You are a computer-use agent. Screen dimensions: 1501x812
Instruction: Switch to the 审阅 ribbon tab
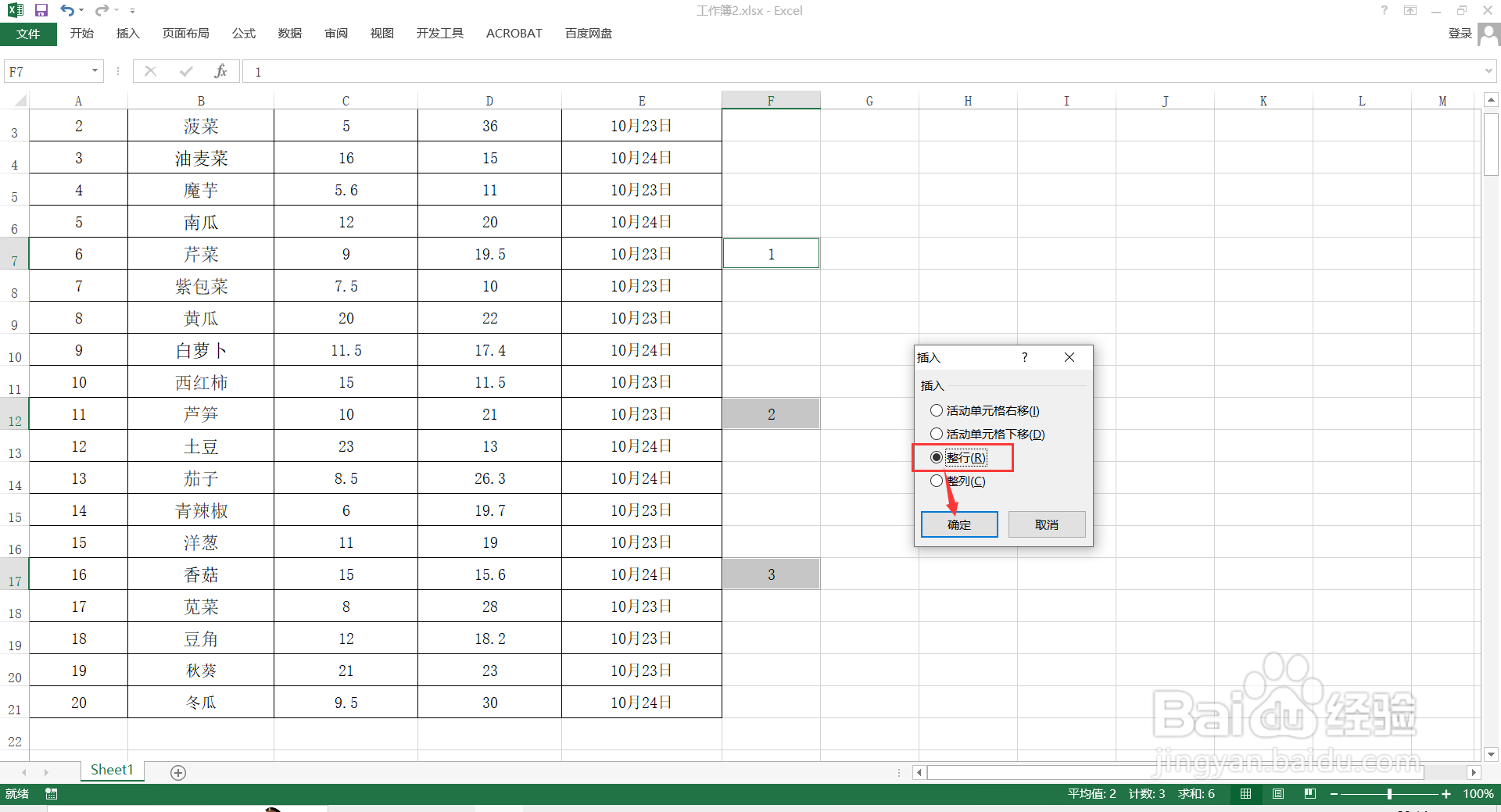(336, 34)
